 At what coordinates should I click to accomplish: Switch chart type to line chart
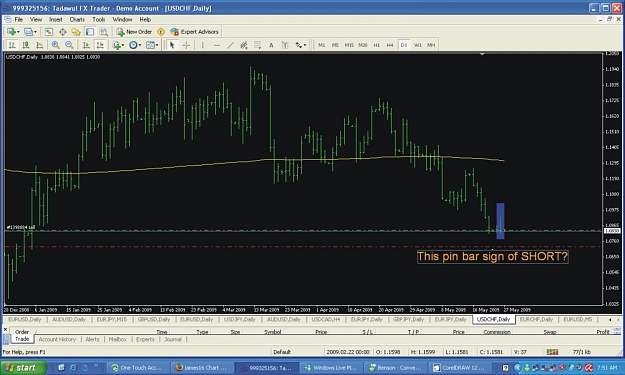tap(39, 45)
